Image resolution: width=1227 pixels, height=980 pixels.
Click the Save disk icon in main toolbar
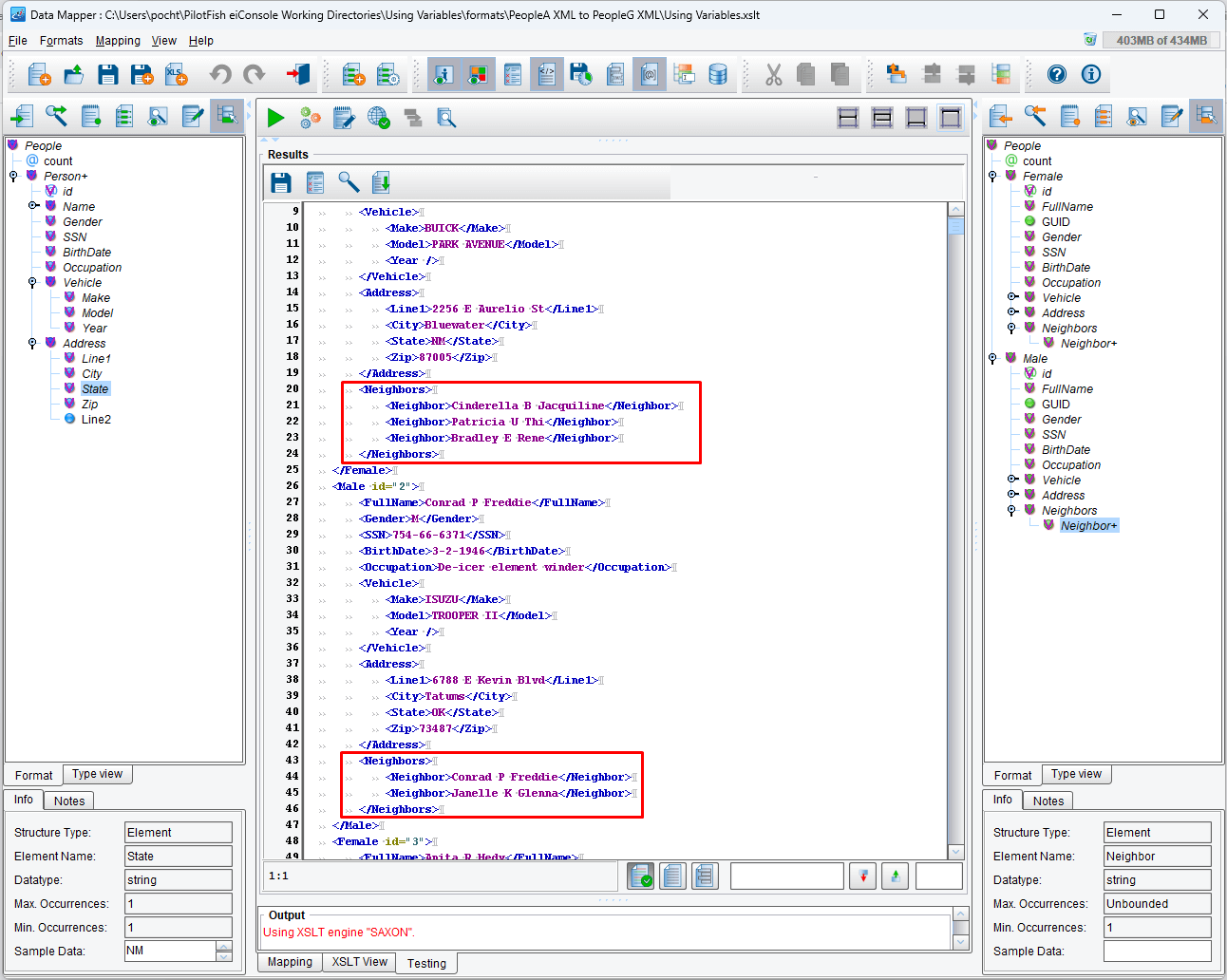[108, 74]
